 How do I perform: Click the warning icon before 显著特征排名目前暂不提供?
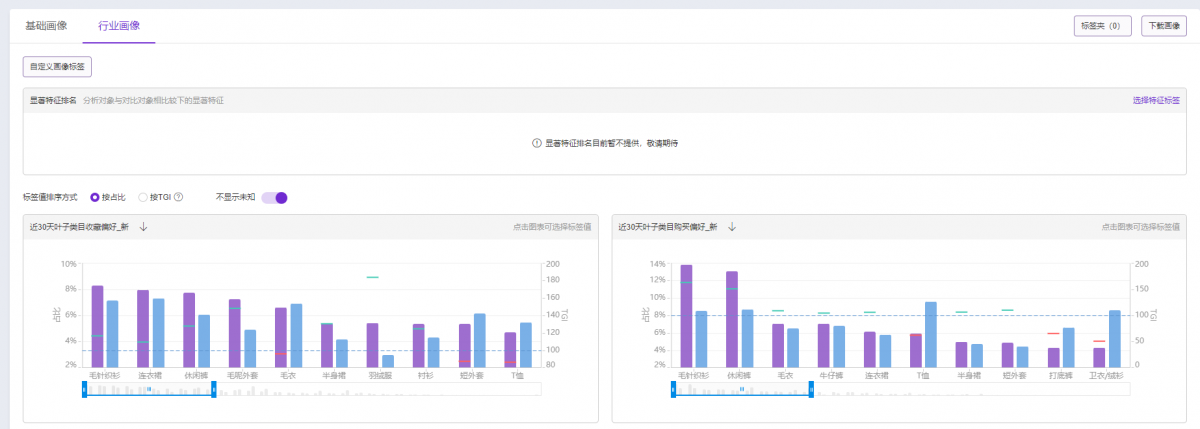[538, 143]
